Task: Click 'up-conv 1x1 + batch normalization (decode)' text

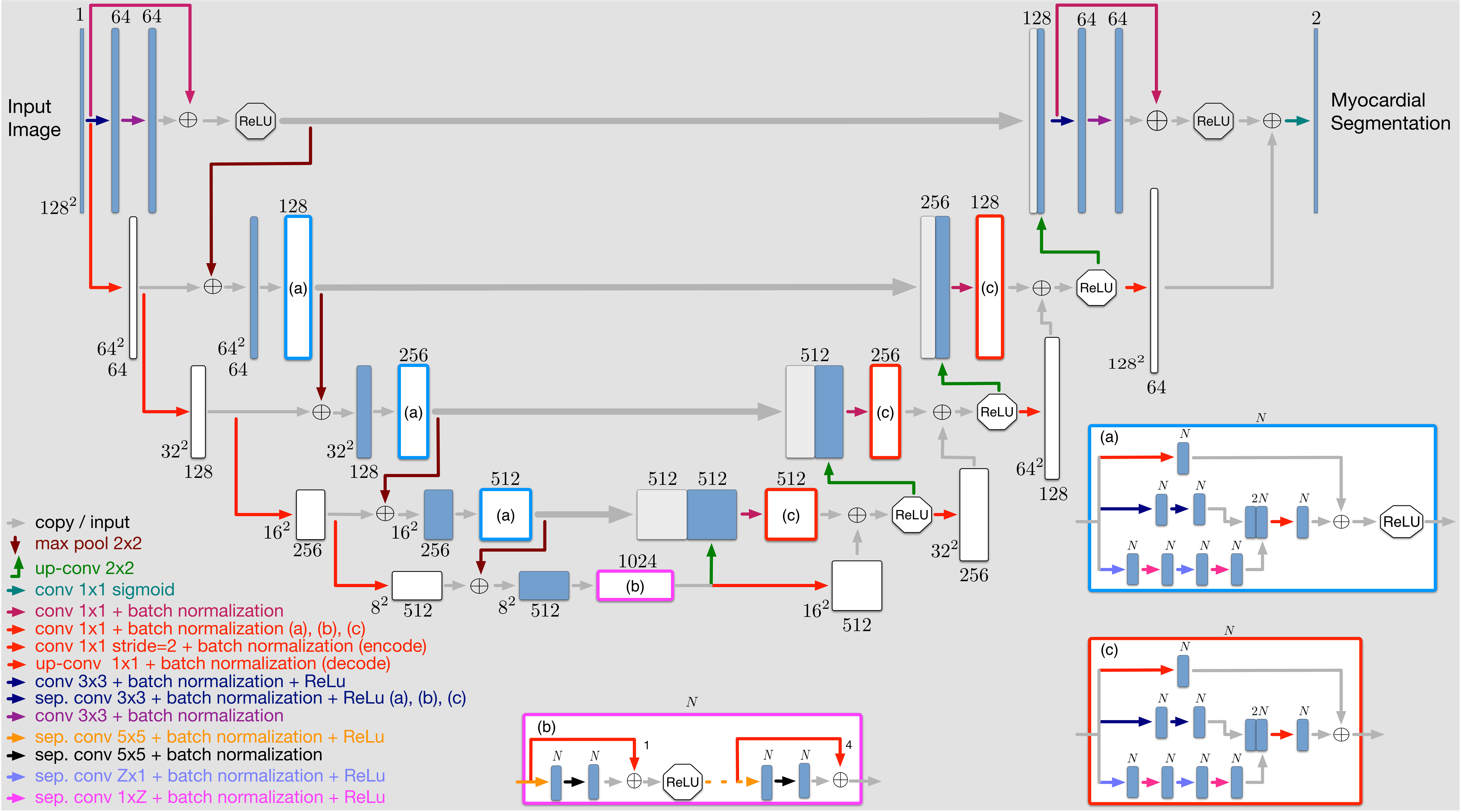Action: 213,664
